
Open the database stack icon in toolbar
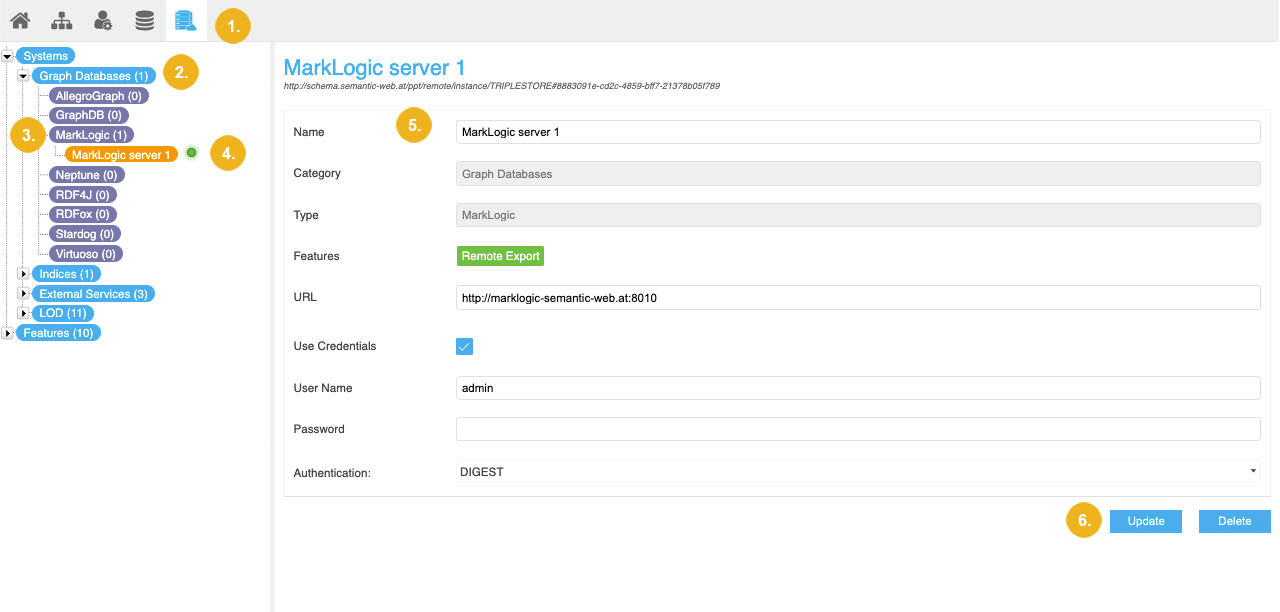pyautogui.click(x=145, y=20)
